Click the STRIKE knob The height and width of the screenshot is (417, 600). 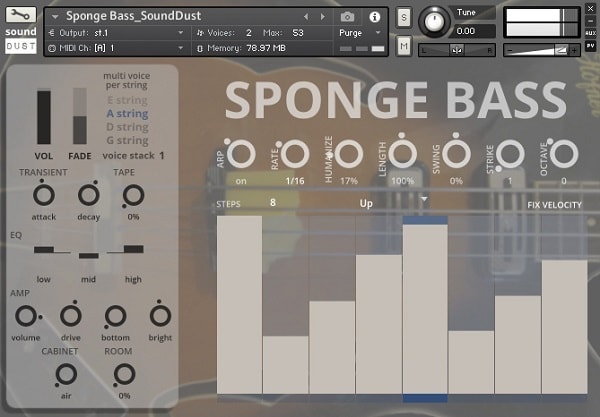click(510, 153)
